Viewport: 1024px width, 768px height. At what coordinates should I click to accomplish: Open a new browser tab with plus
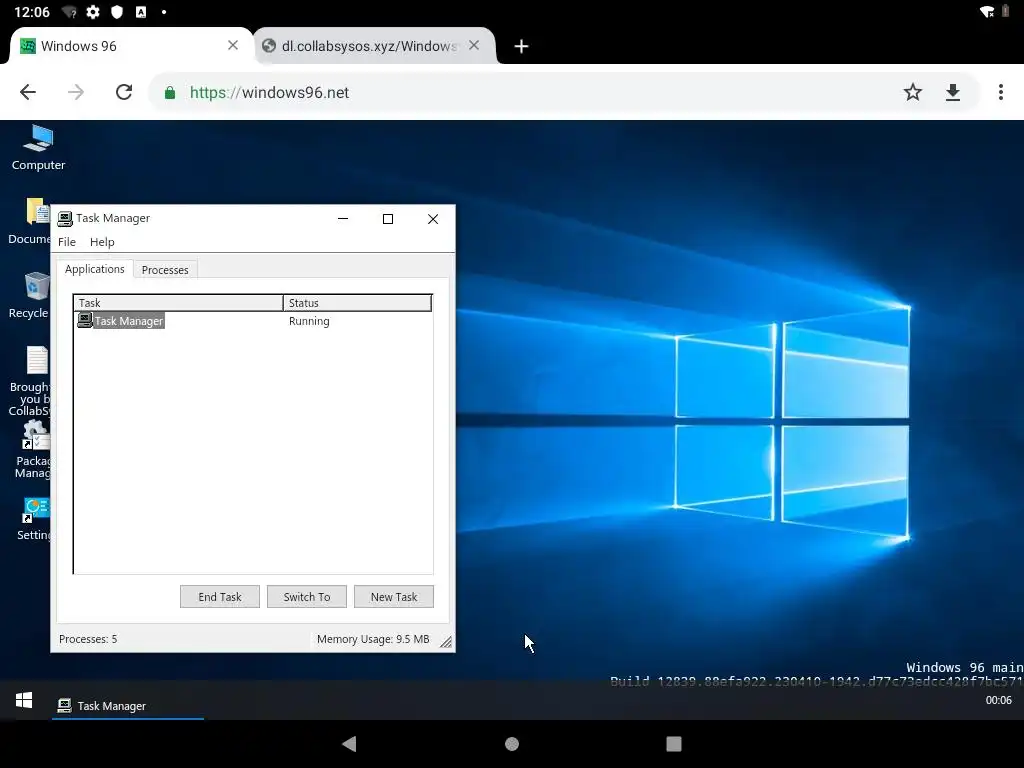(521, 46)
